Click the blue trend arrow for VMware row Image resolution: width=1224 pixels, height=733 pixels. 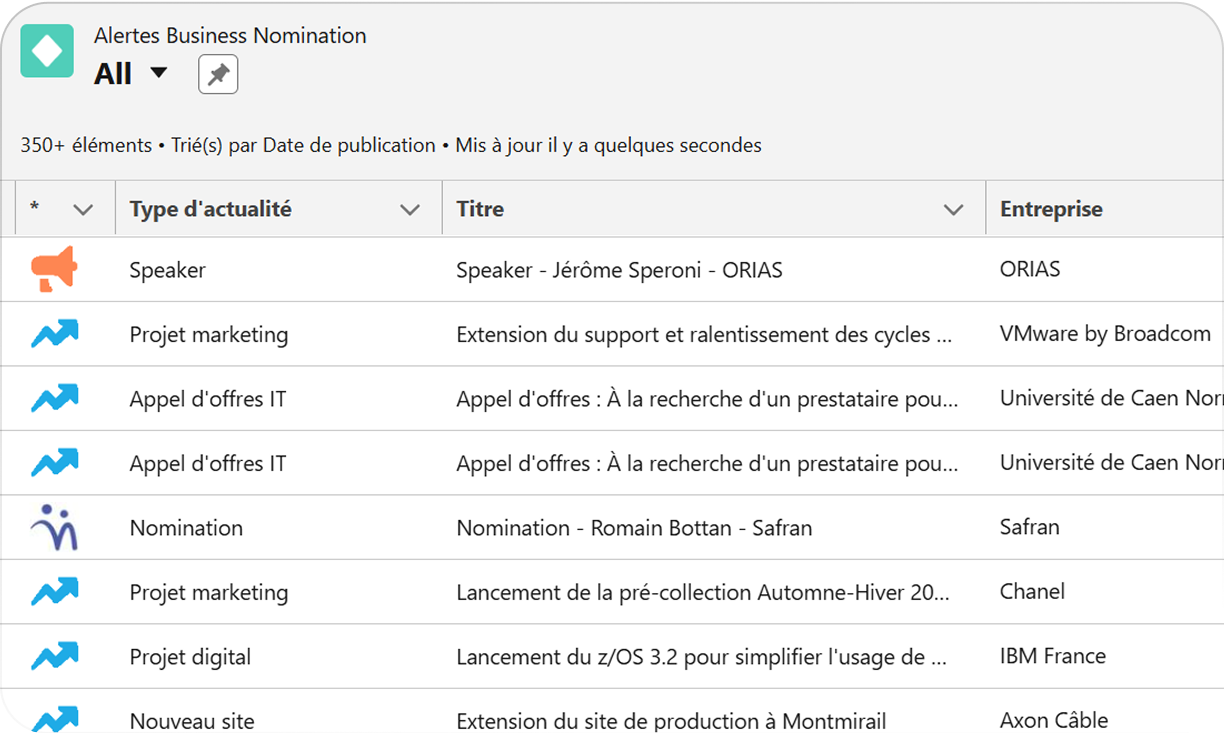point(54,335)
